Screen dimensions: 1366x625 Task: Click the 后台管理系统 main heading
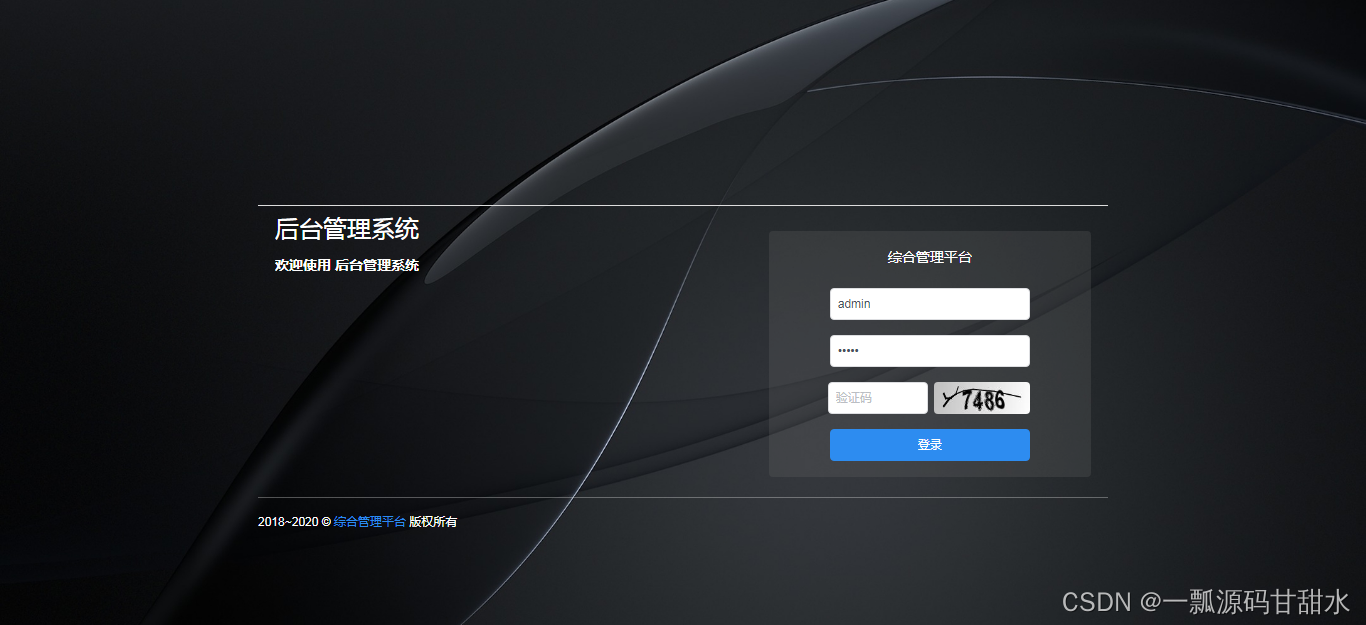pos(347,229)
